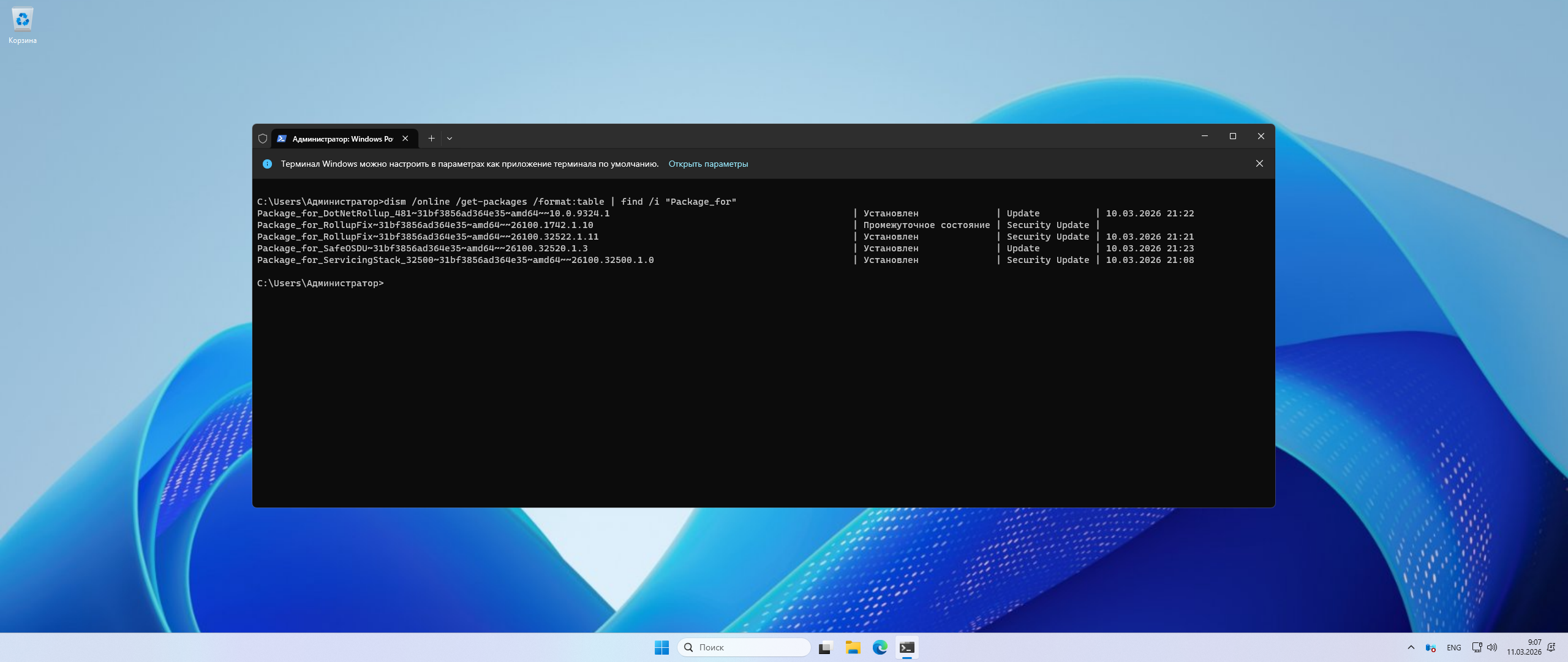Click the admin shield icon in terminal title bar
This screenshot has width=1568, height=662.
(263, 139)
